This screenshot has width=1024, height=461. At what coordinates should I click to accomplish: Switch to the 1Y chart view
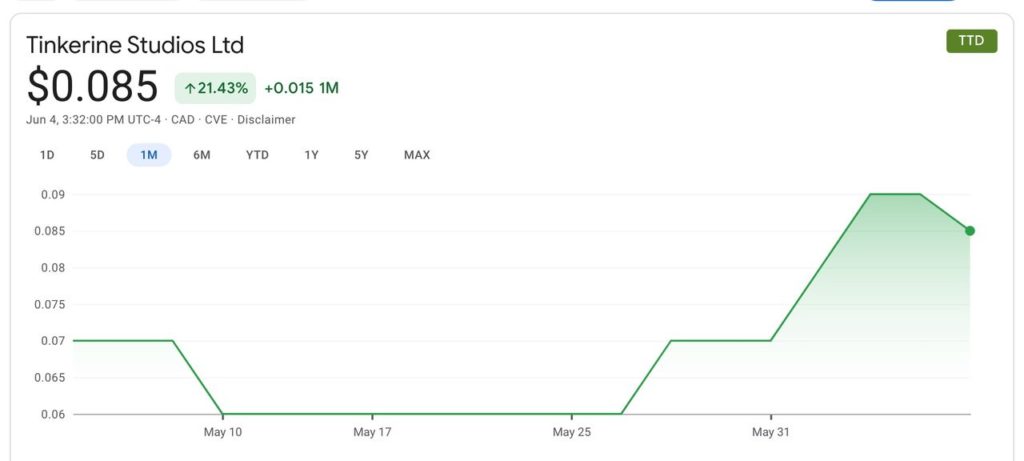(311, 155)
